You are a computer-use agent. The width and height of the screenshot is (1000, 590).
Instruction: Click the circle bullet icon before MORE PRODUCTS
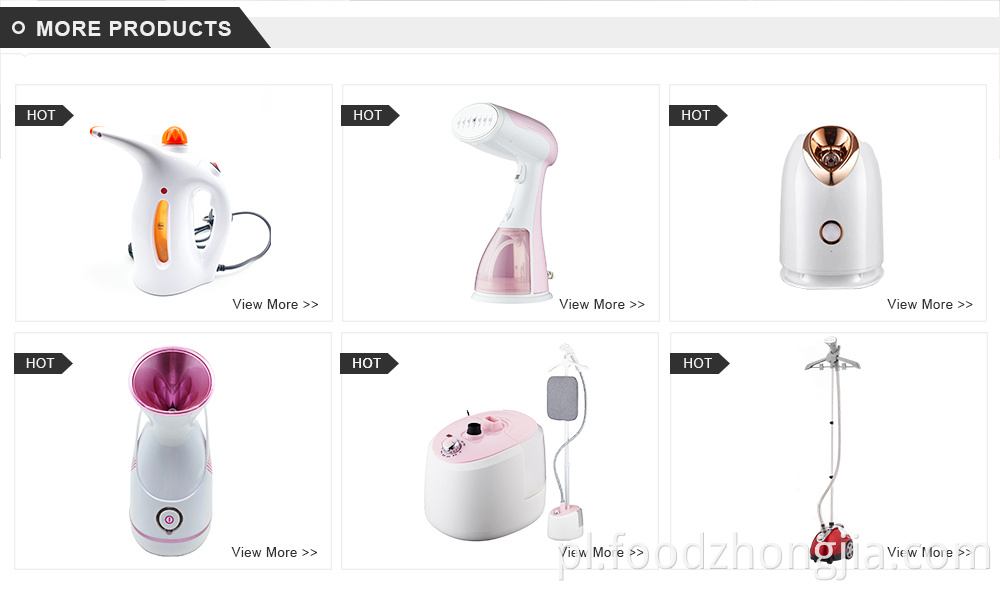[18, 28]
